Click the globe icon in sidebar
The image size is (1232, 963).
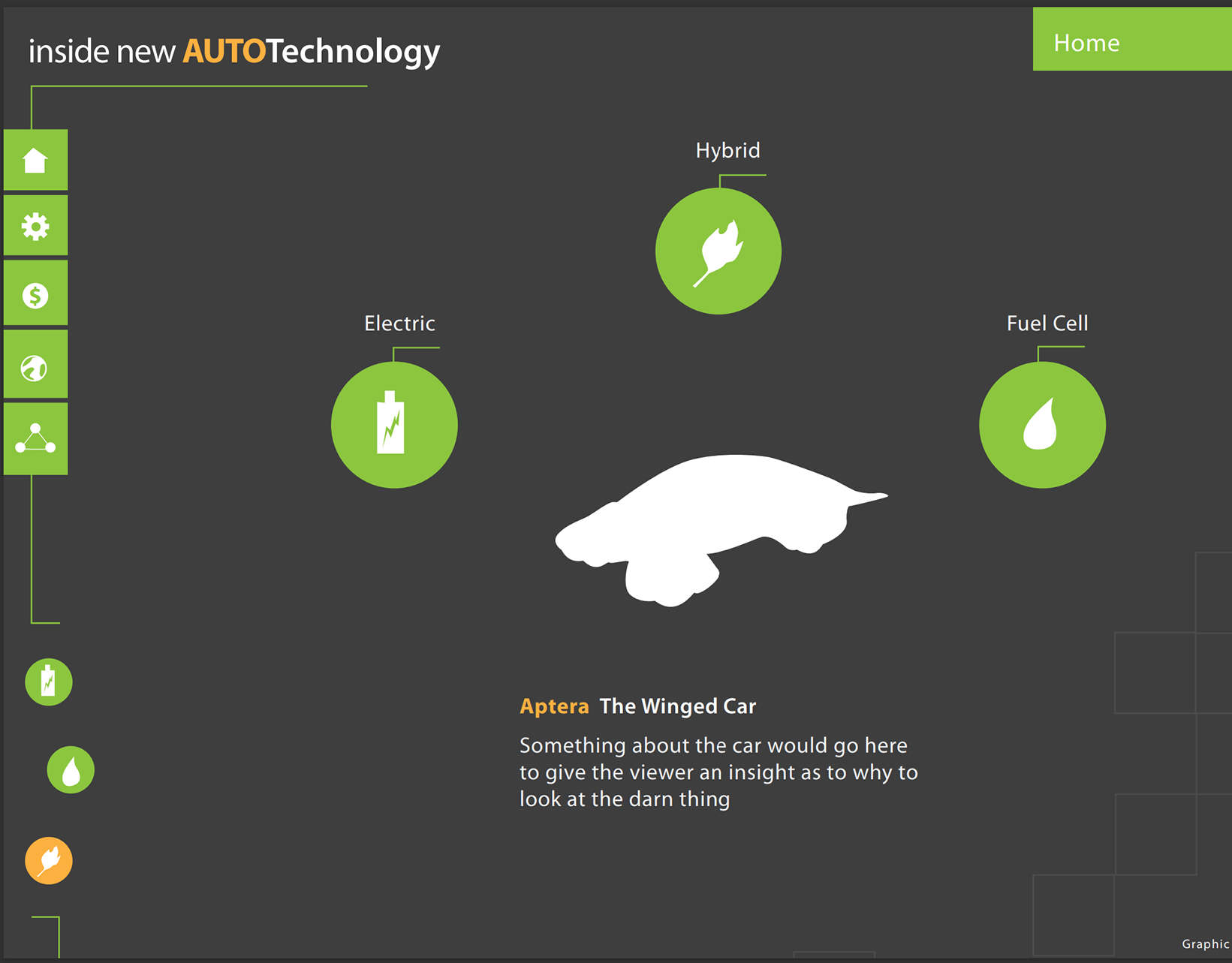click(35, 366)
